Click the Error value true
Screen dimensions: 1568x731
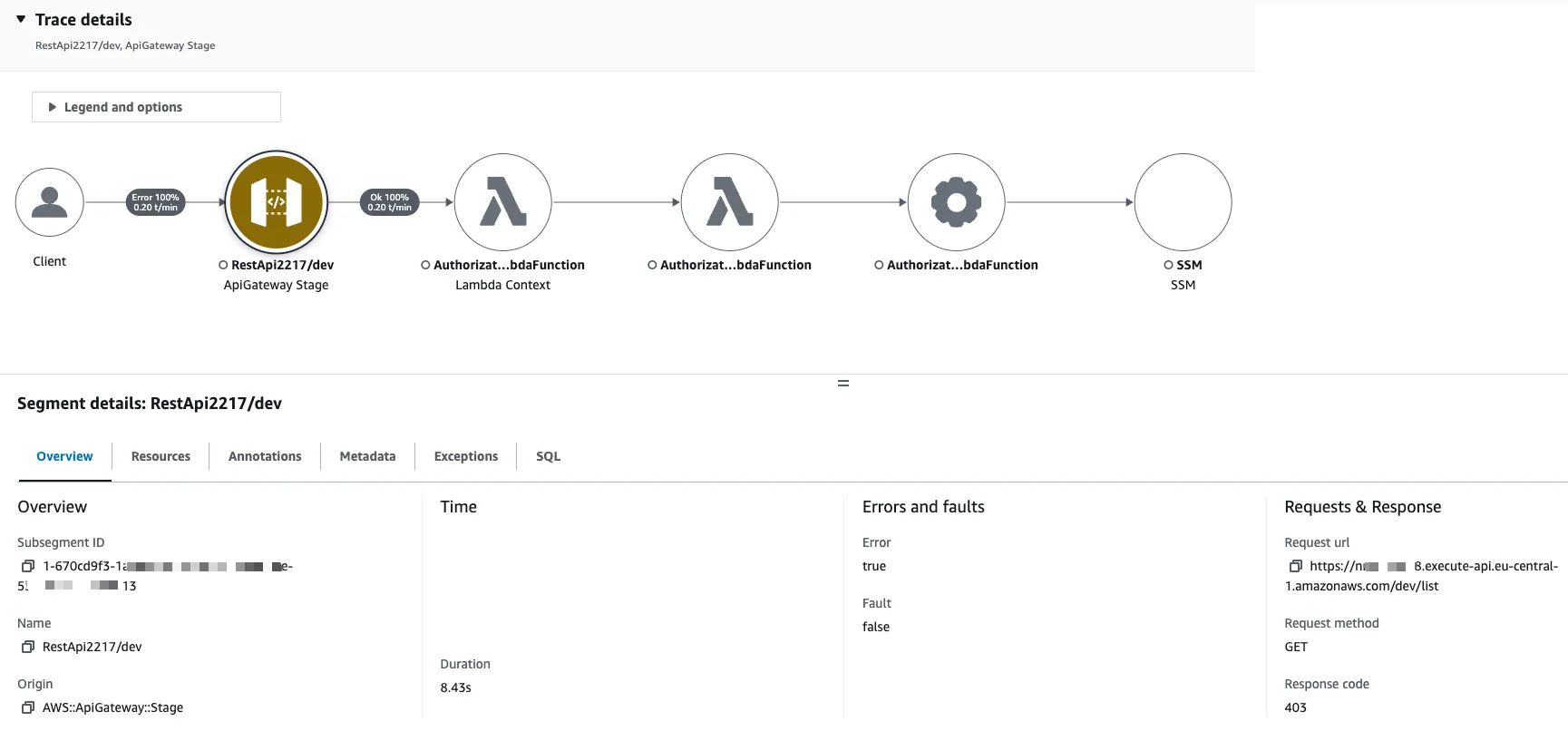[874, 566]
